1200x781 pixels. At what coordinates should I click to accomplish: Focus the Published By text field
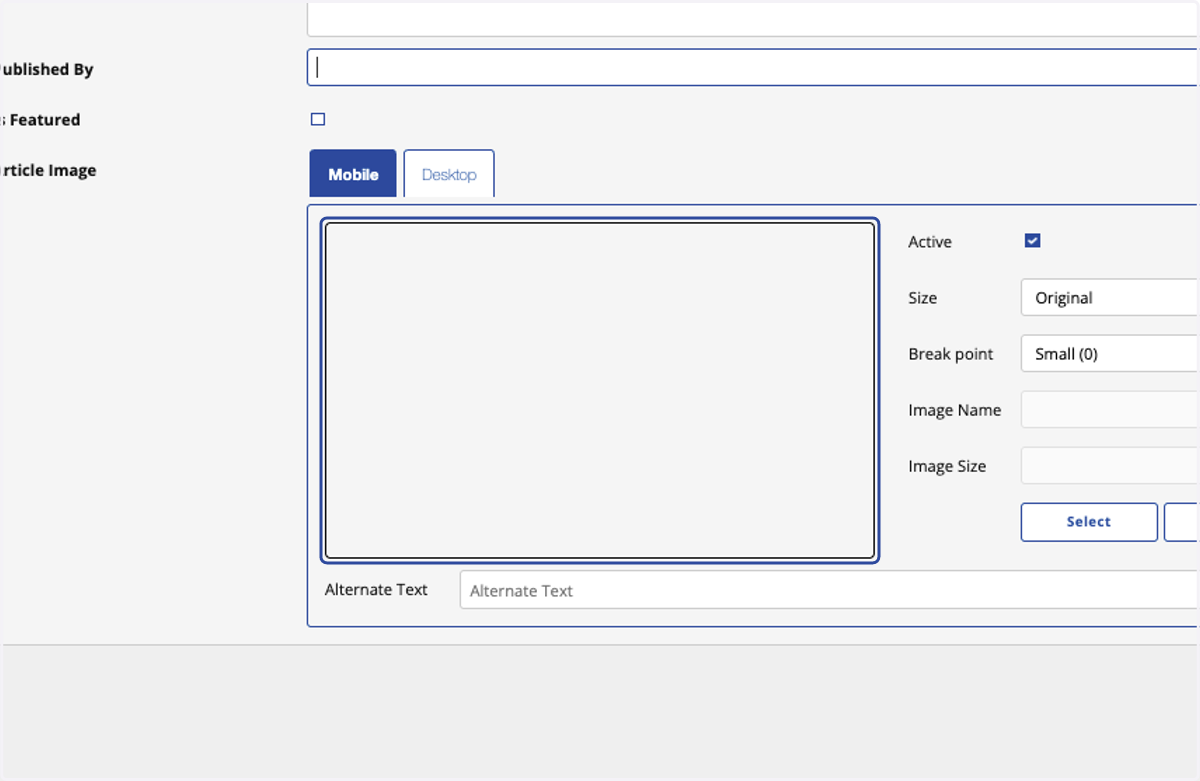tap(753, 68)
